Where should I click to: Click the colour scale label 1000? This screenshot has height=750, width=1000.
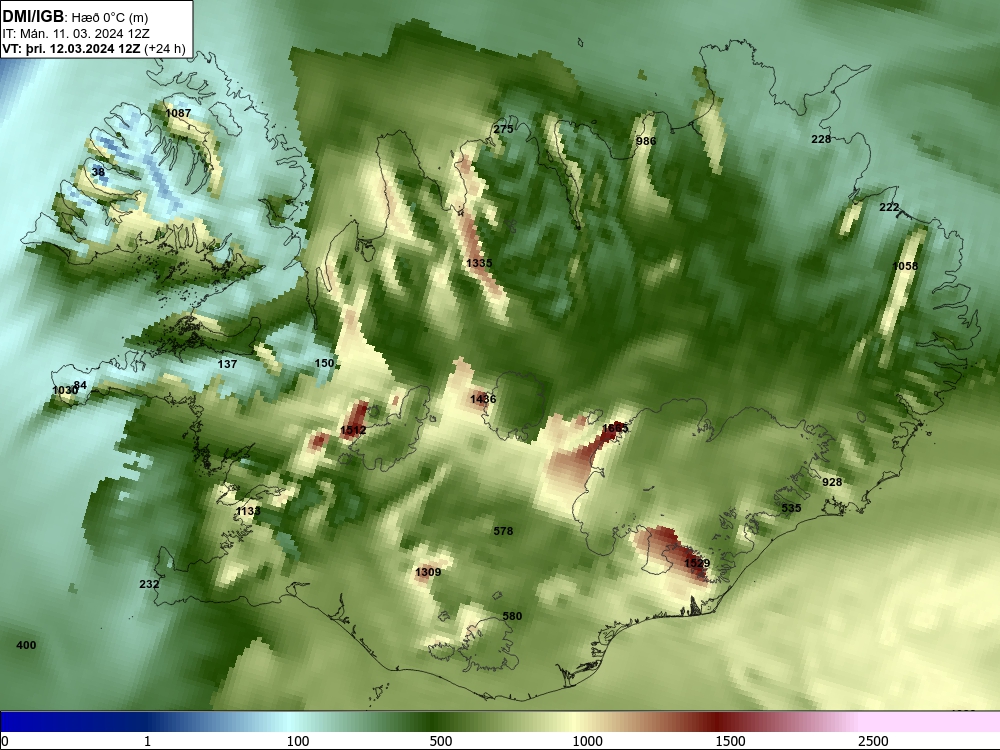[587, 741]
